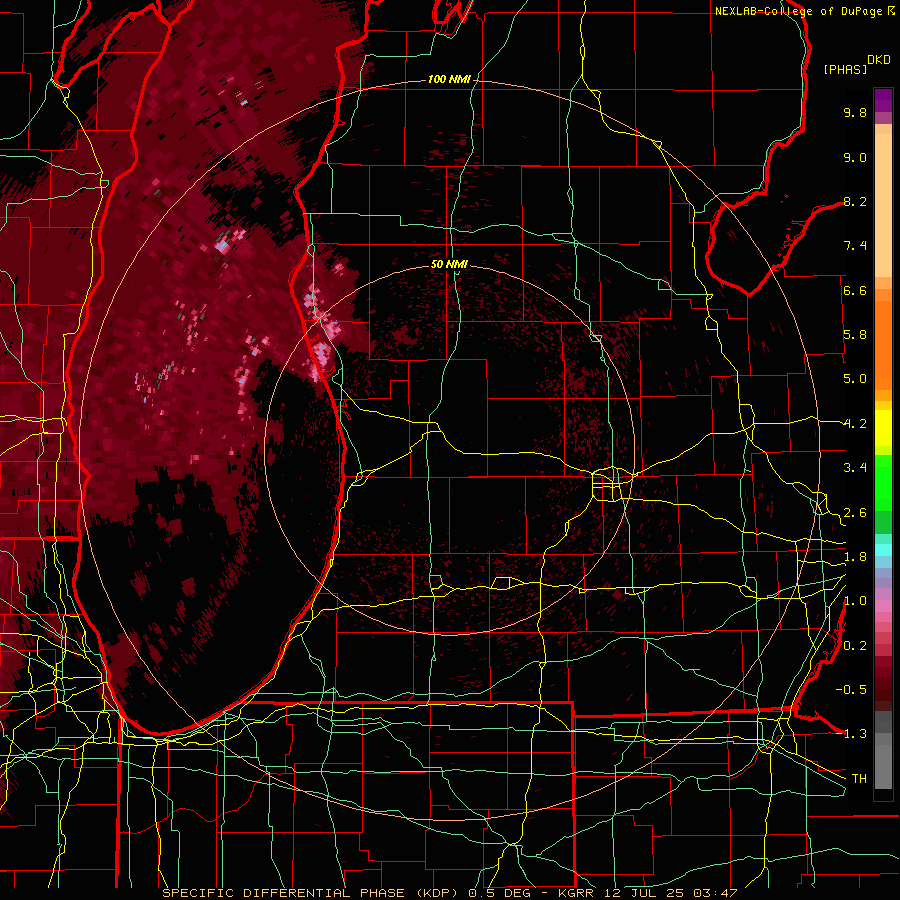Click the '0.5 DEG' elevation text
Viewport: 900px width, 900px height.
click(x=499, y=893)
